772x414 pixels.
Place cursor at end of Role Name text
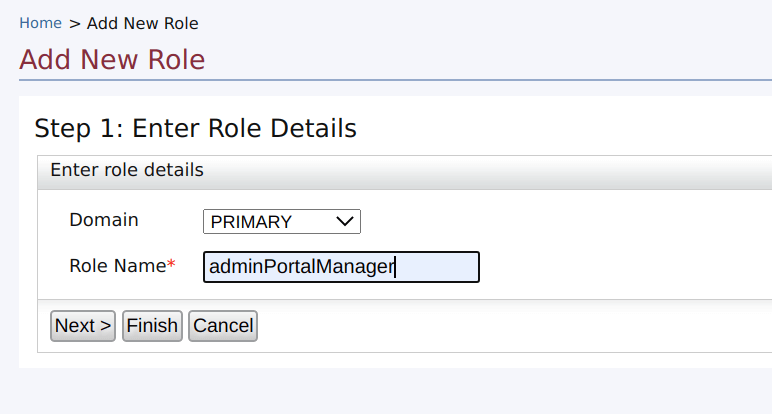(x=397, y=267)
